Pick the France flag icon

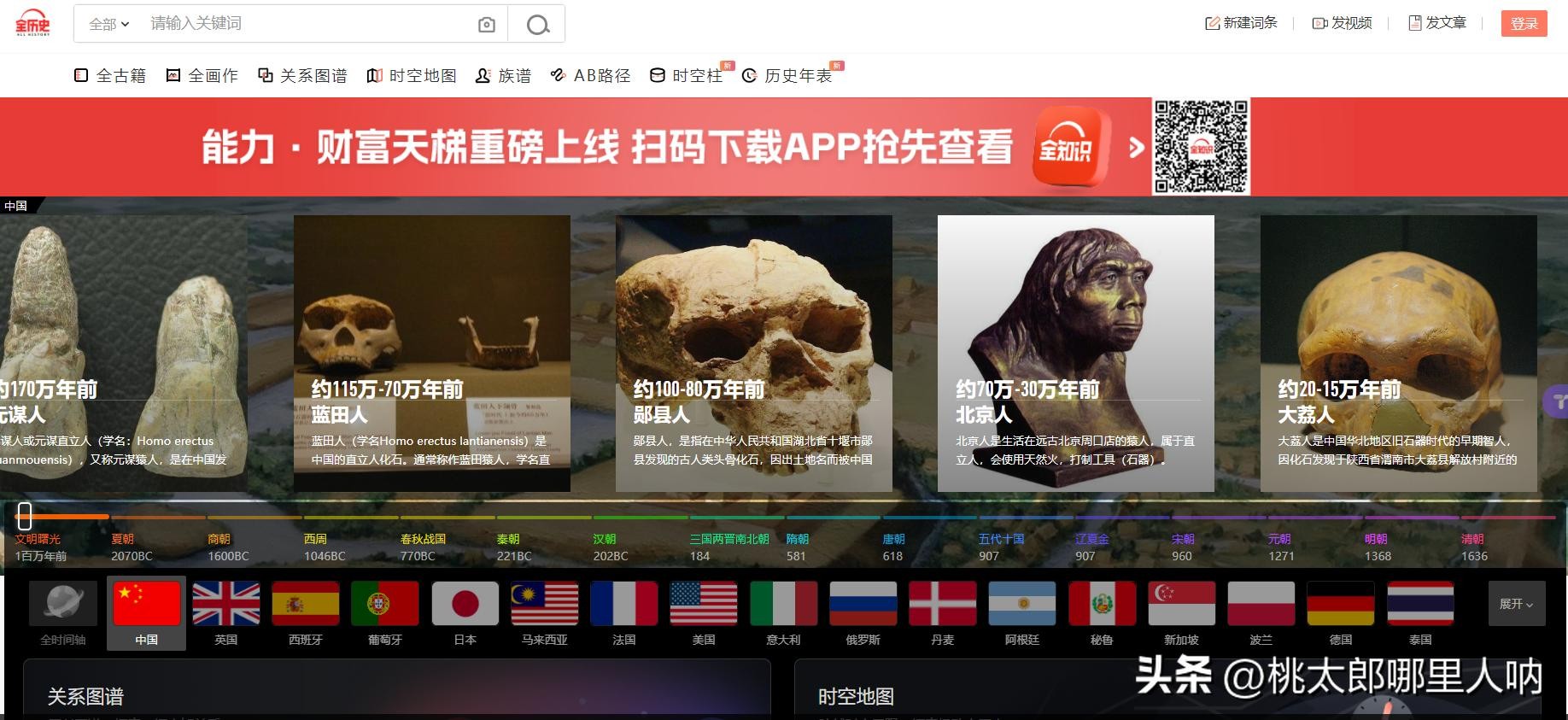pyautogui.click(x=623, y=604)
